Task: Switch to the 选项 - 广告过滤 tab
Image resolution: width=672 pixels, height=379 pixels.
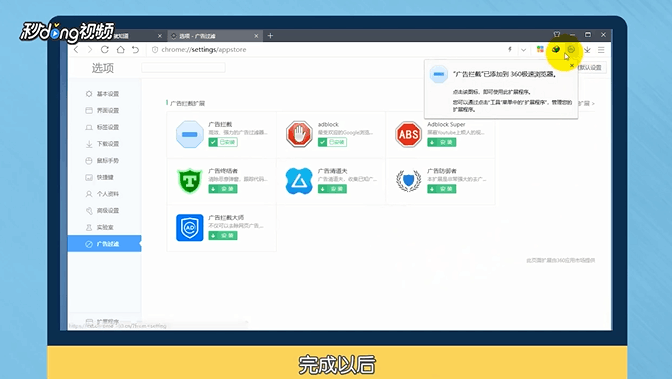Action: [214, 36]
